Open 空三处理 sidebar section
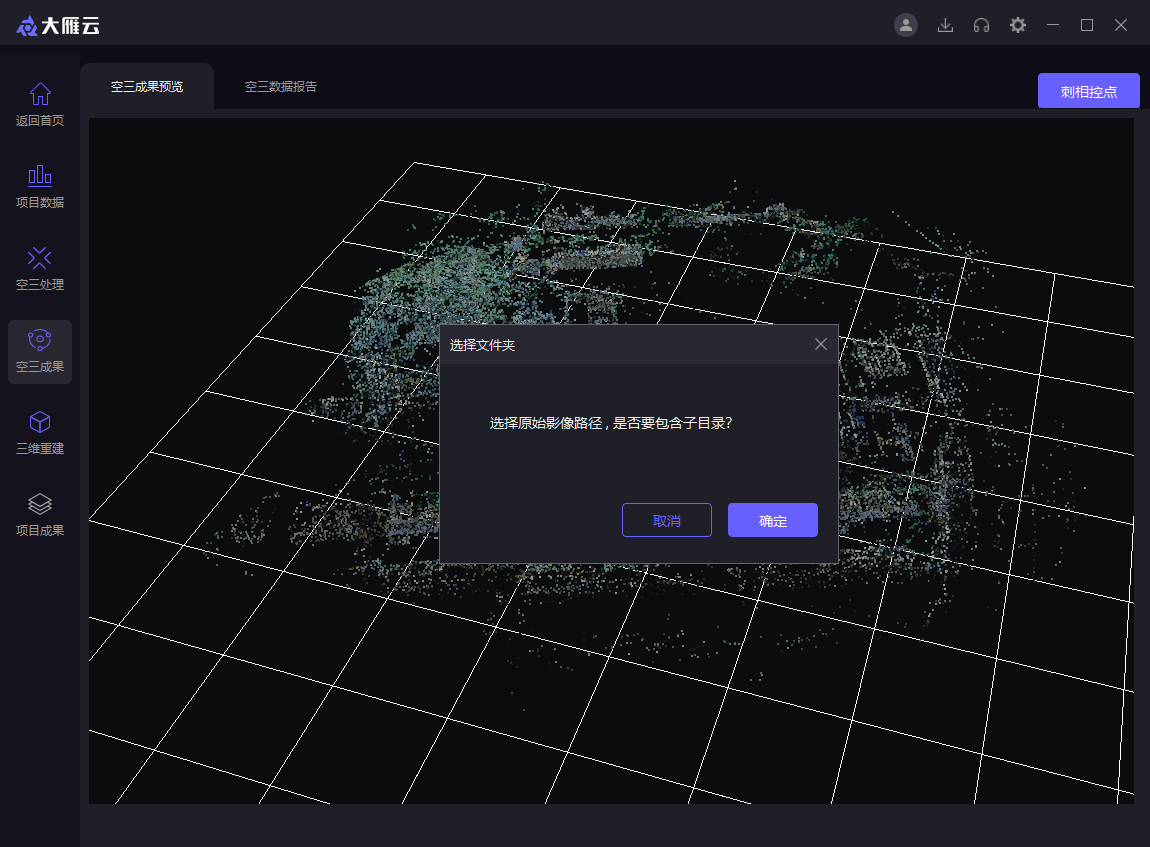This screenshot has height=847, width=1150. (40, 269)
